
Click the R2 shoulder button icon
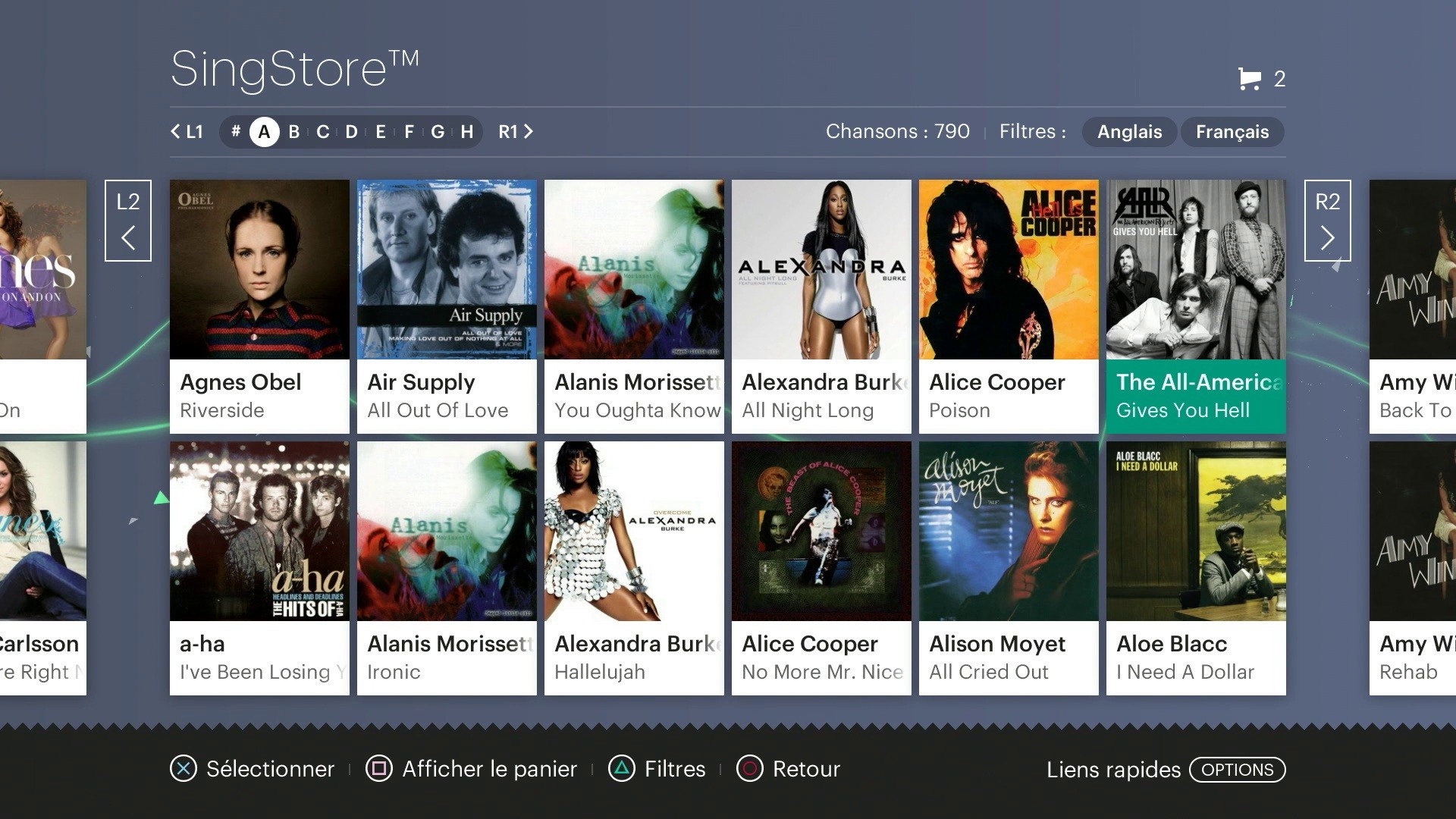[x=1326, y=220]
